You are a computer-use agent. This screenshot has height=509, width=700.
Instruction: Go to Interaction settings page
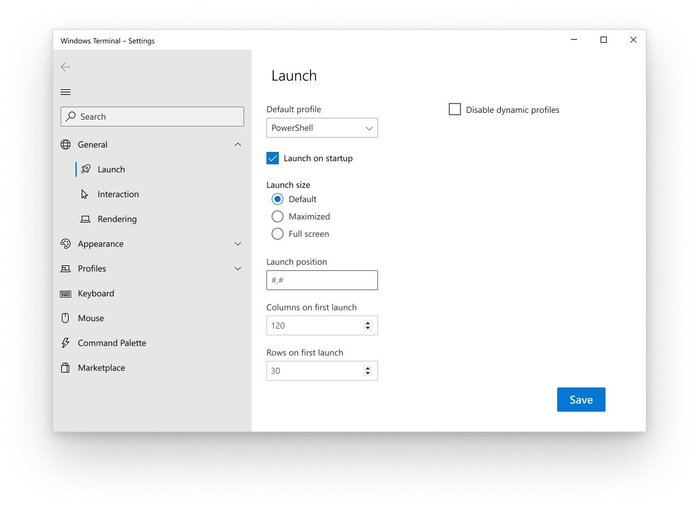click(117, 194)
